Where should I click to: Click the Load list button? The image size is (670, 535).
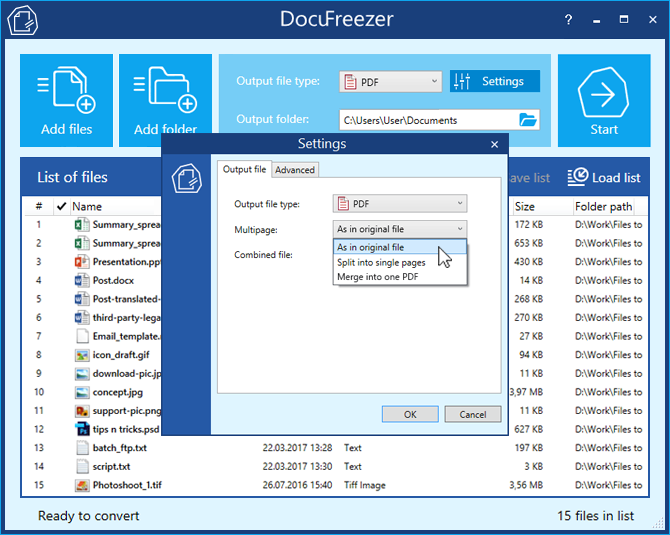pyautogui.click(x=604, y=177)
